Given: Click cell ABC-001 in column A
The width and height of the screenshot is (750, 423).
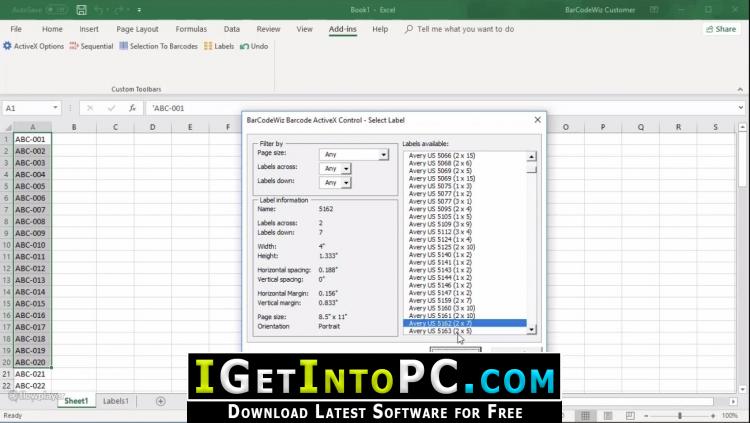Looking at the screenshot, I should pyautogui.click(x=33, y=139).
